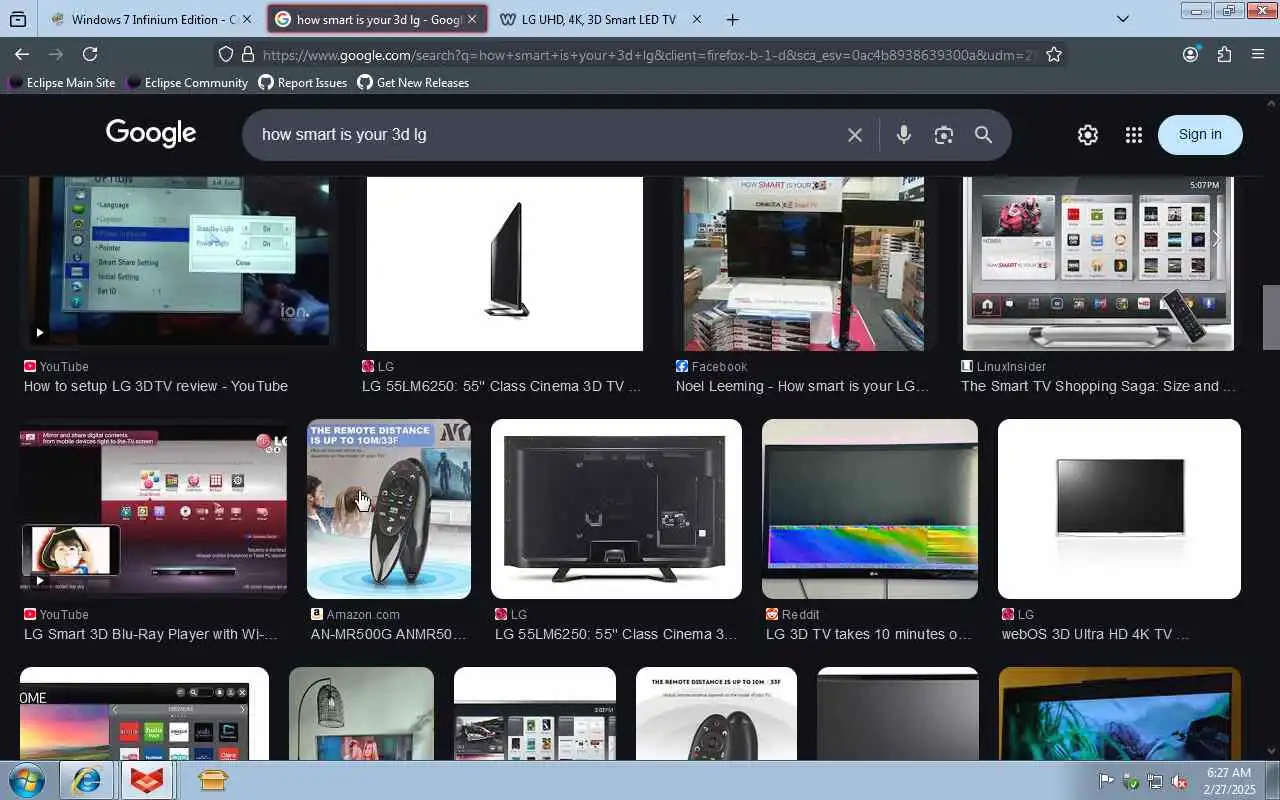Open the Extensions puzzle icon
Viewport: 1280px width, 800px height.
pos(1224,54)
